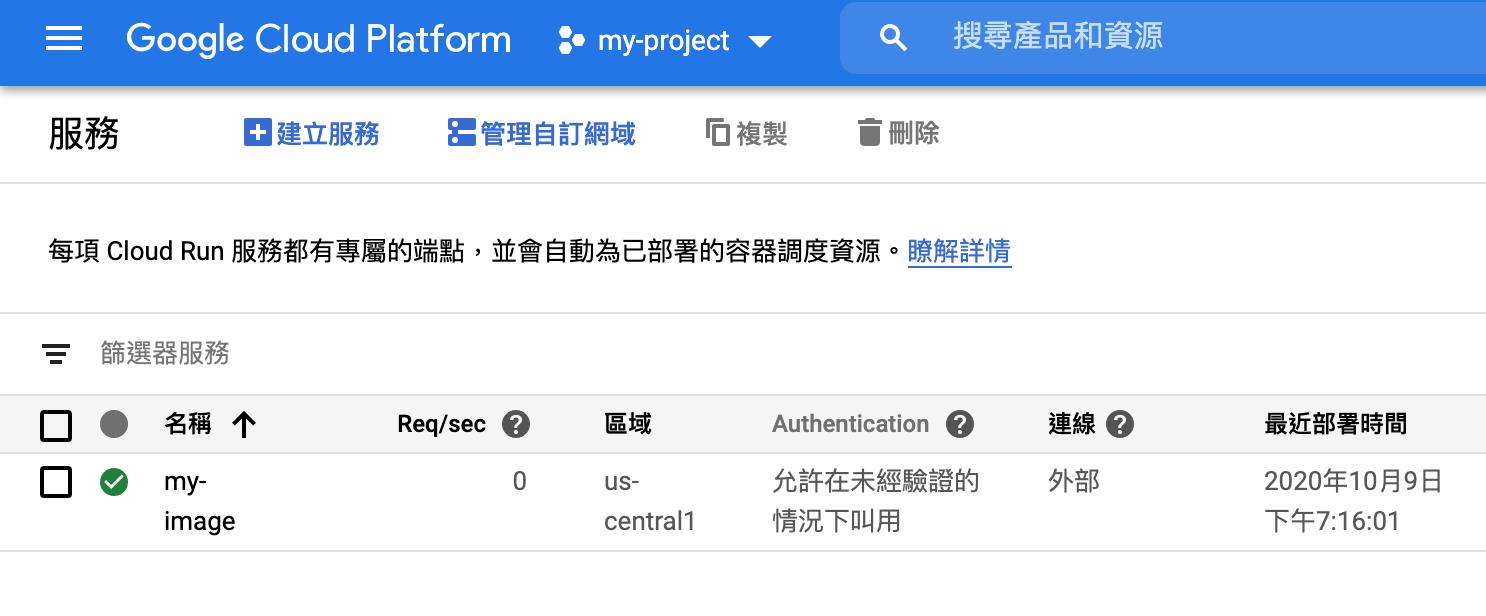Open the hamburger navigation menu
Image resolution: width=1486 pixels, height=616 pixels.
(x=64, y=40)
